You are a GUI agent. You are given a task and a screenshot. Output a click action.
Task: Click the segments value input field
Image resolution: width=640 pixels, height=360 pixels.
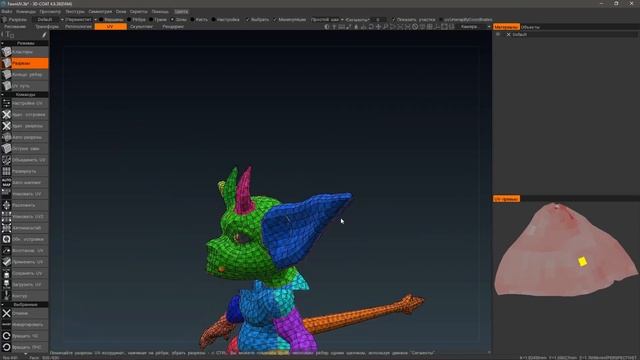tap(378, 20)
